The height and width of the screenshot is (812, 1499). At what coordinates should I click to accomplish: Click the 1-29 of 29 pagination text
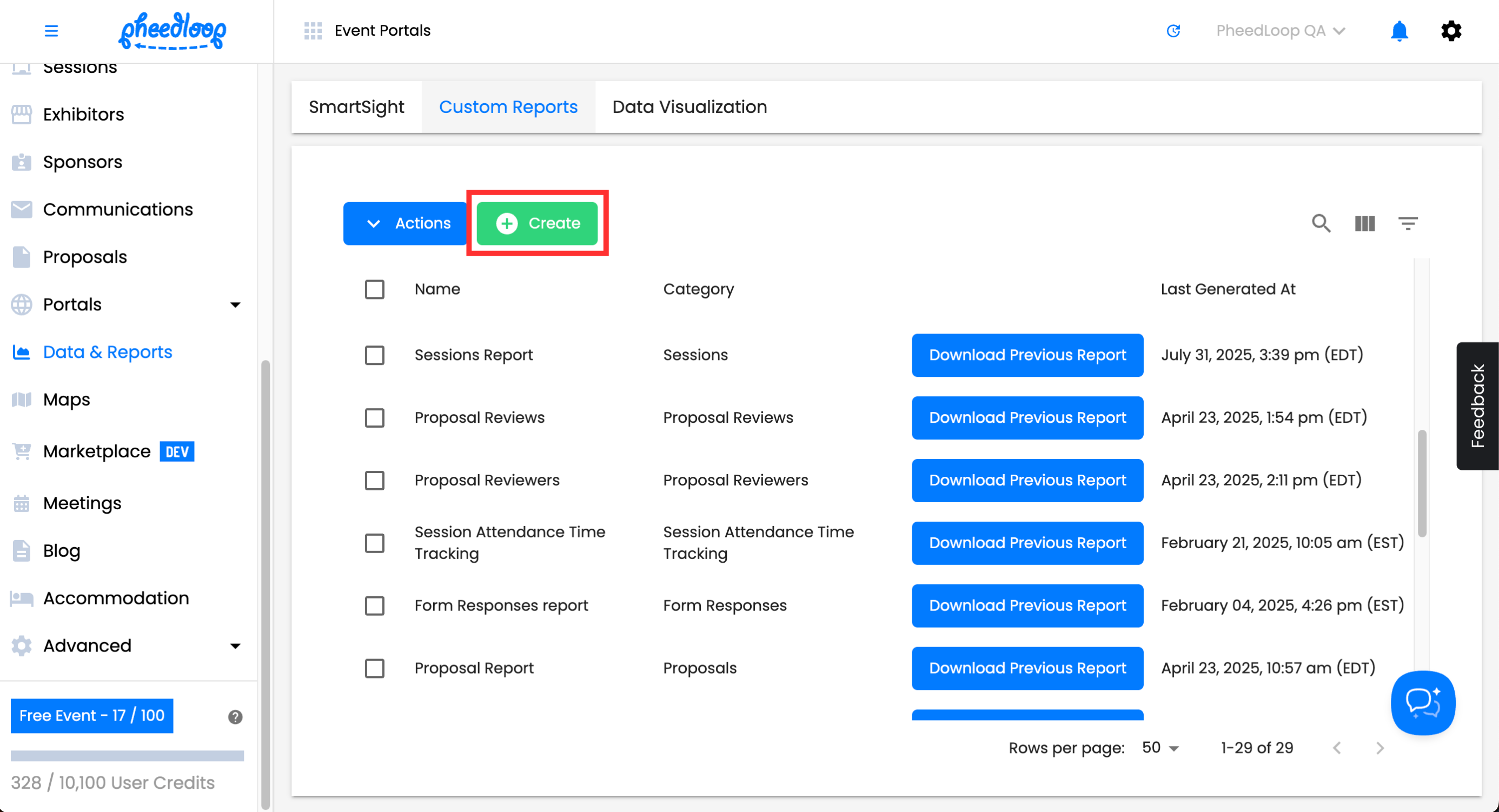1257,748
